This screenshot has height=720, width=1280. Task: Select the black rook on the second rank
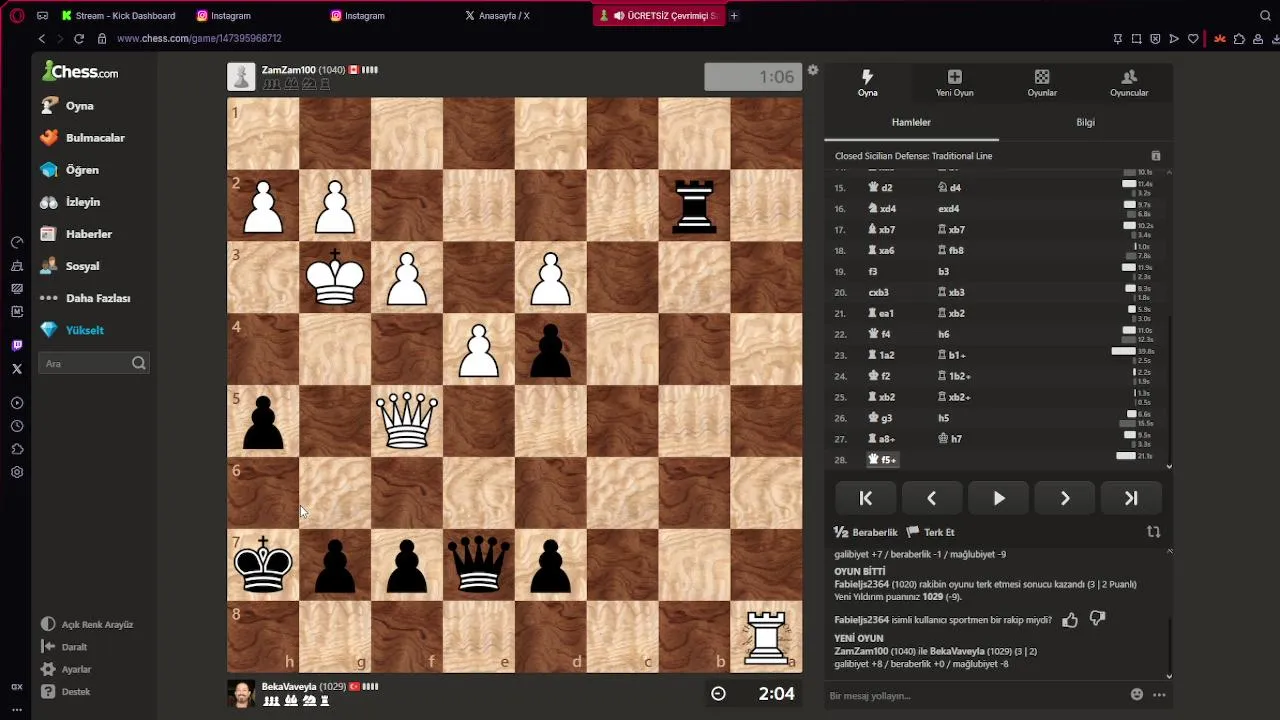pyautogui.click(x=694, y=206)
